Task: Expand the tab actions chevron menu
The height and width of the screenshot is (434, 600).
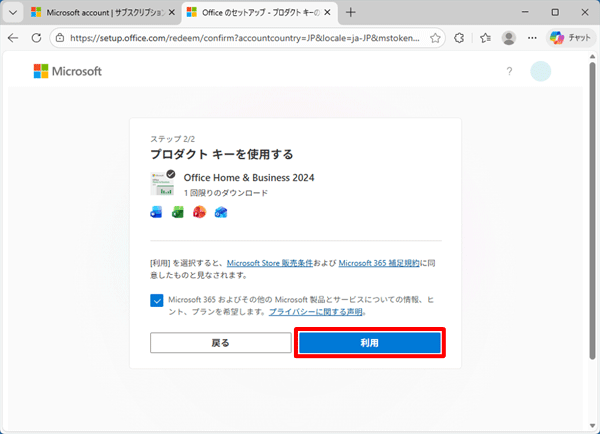Action: coord(13,12)
